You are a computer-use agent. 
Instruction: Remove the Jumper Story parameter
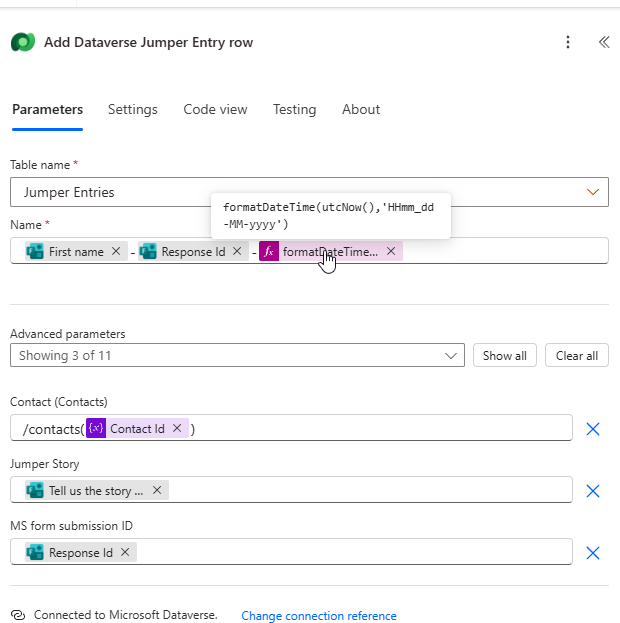click(592, 491)
